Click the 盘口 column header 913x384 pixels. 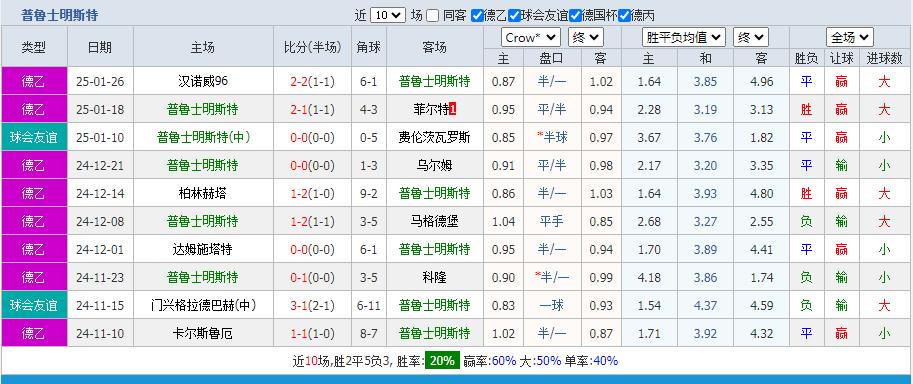coord(552,58)
